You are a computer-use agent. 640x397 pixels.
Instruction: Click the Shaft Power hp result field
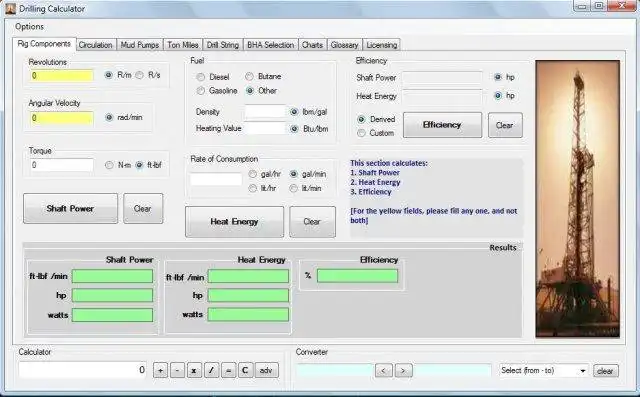[x=113, y=295]
